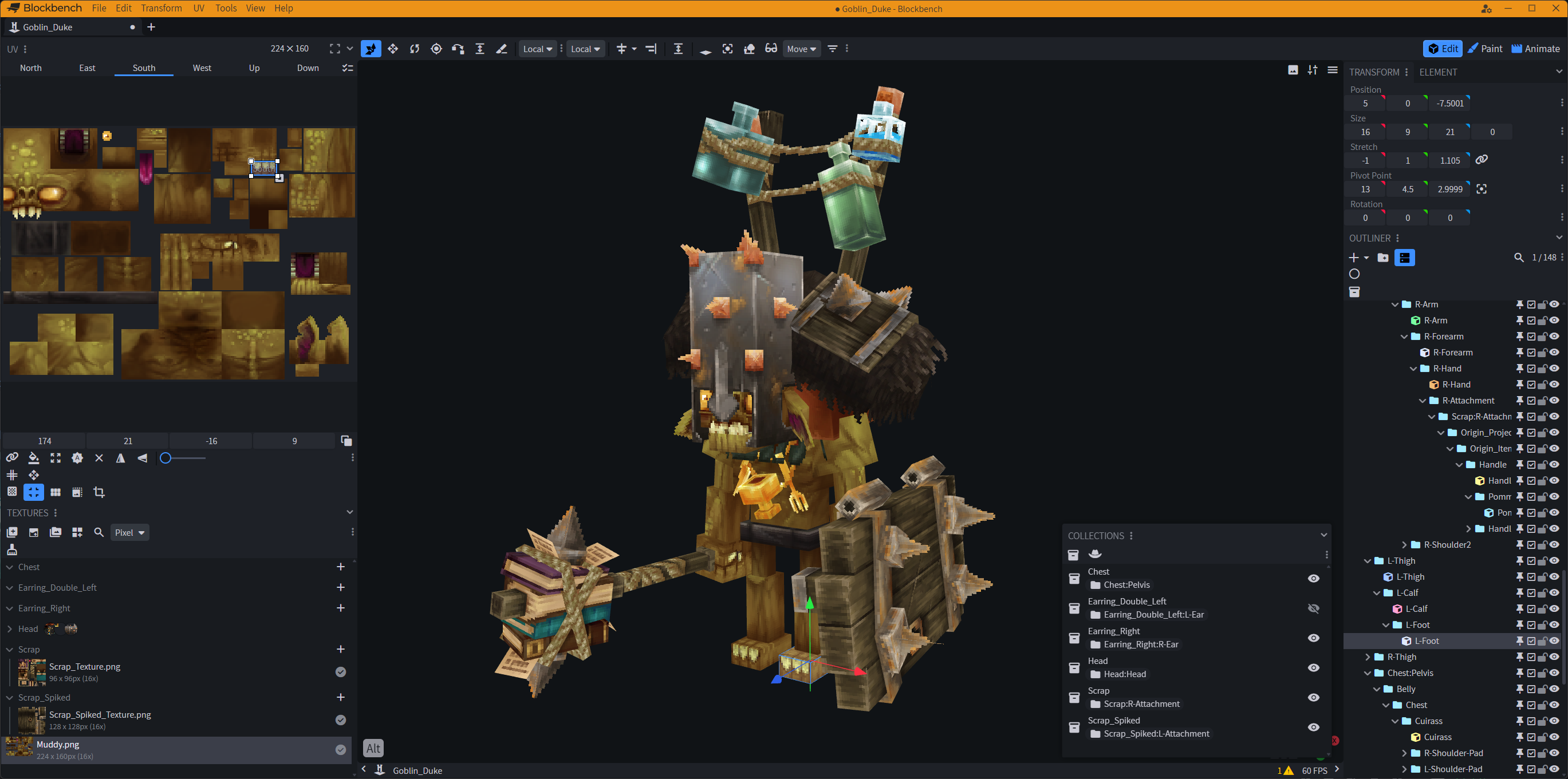Collapse the R-Arm group in the Outliner
Viewport: 1568px width, 779px height.
tap(1396, 304)
